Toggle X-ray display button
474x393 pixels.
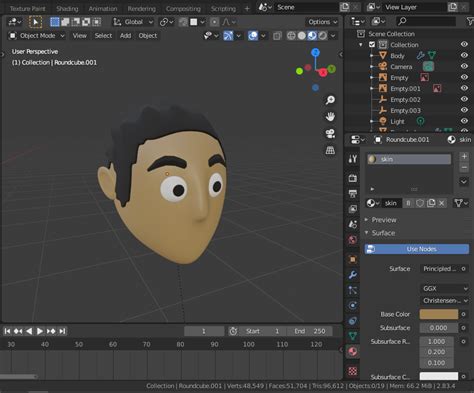tap(277, 36)
